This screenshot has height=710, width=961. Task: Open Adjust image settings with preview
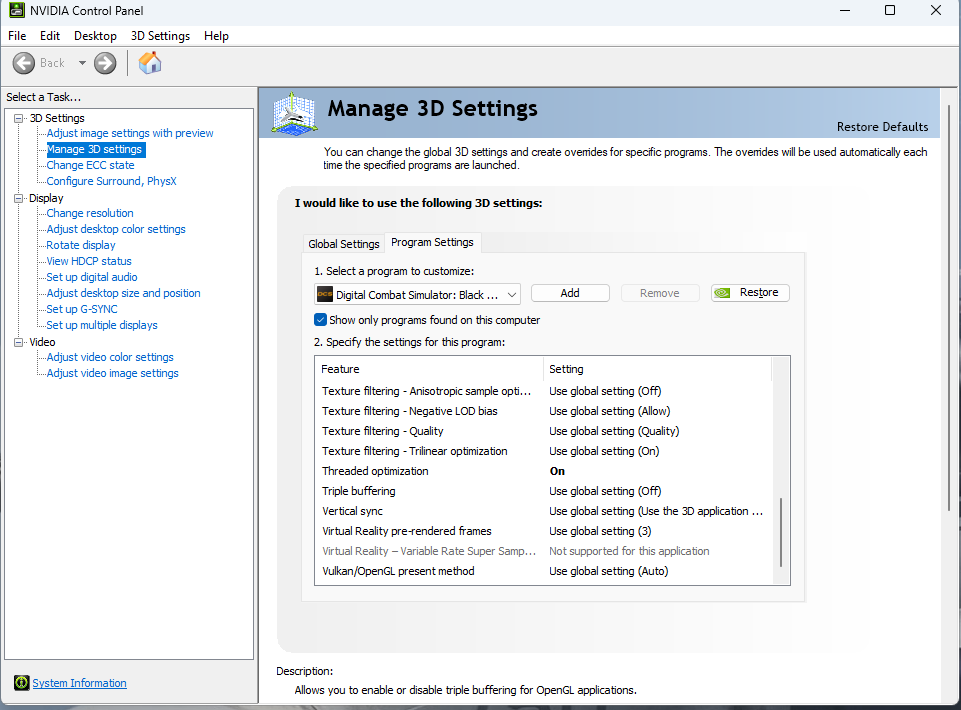130,133
